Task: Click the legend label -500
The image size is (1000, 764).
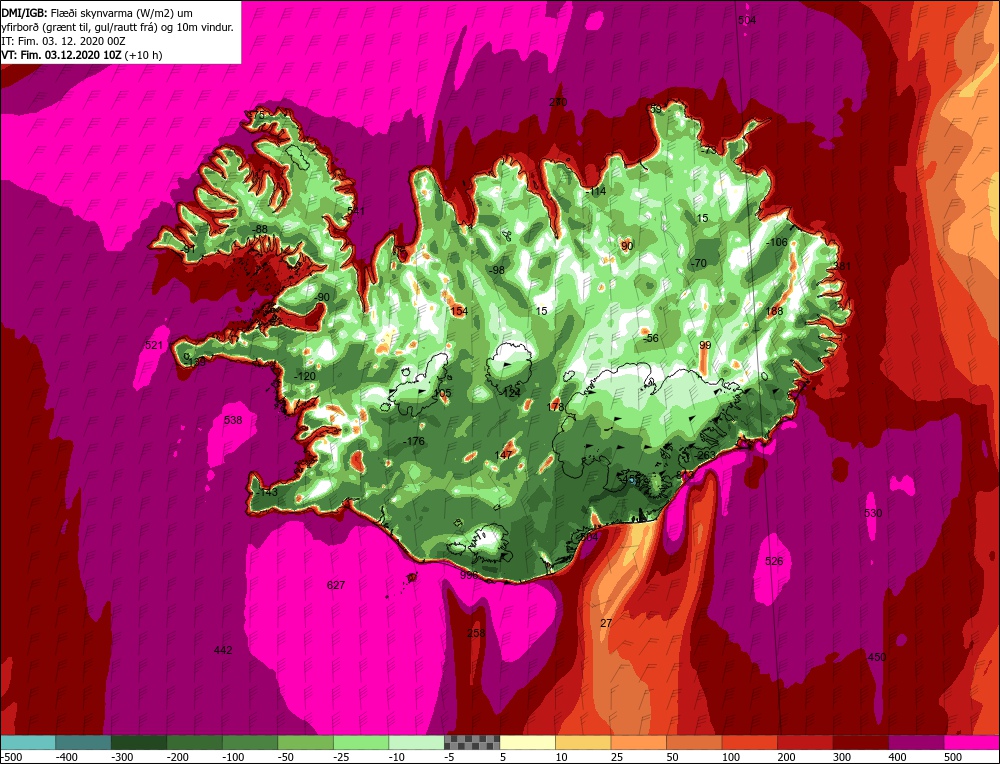Action: pos(12,757)
